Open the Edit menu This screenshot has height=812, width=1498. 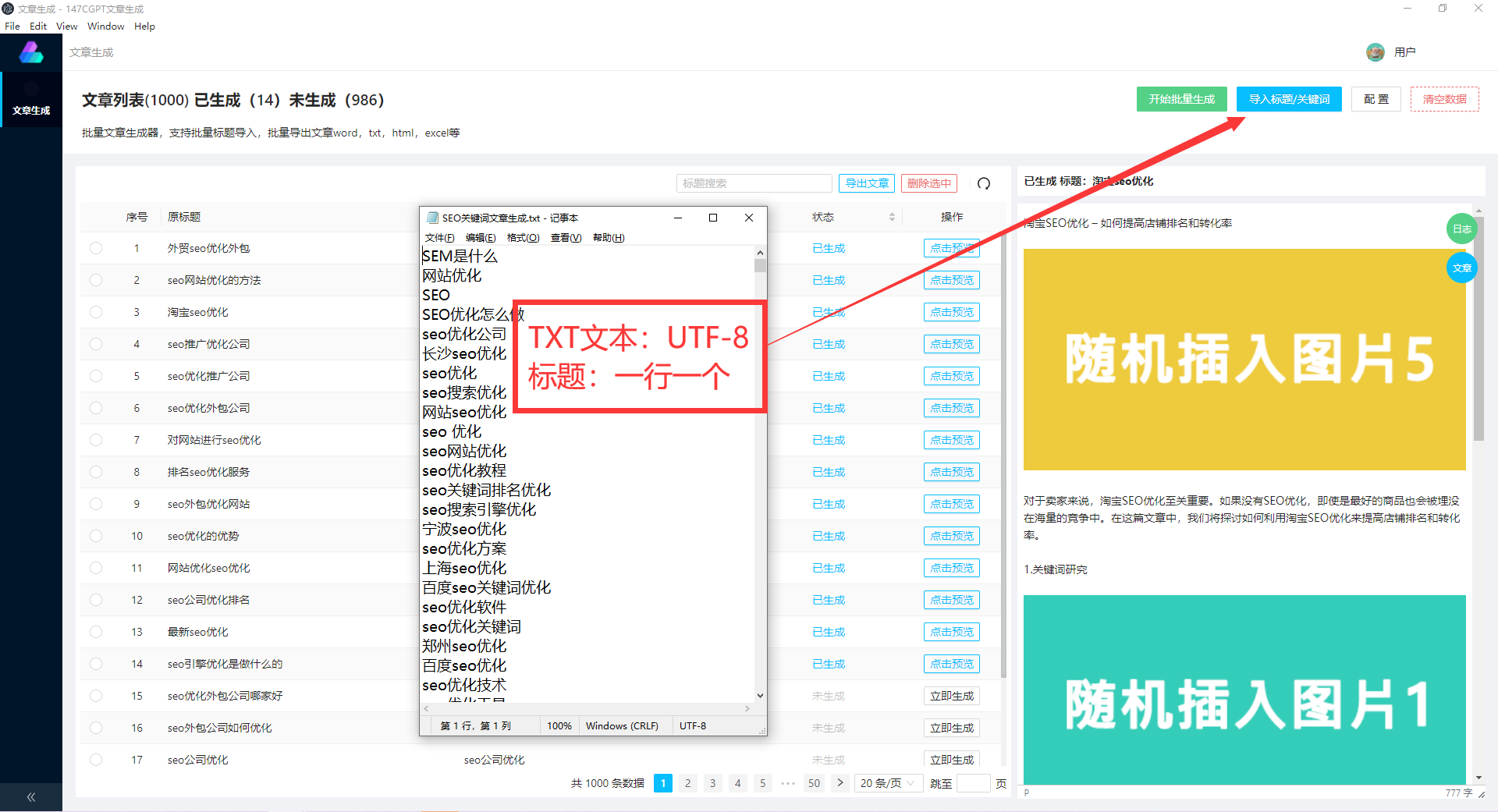(x=38, y=27)
